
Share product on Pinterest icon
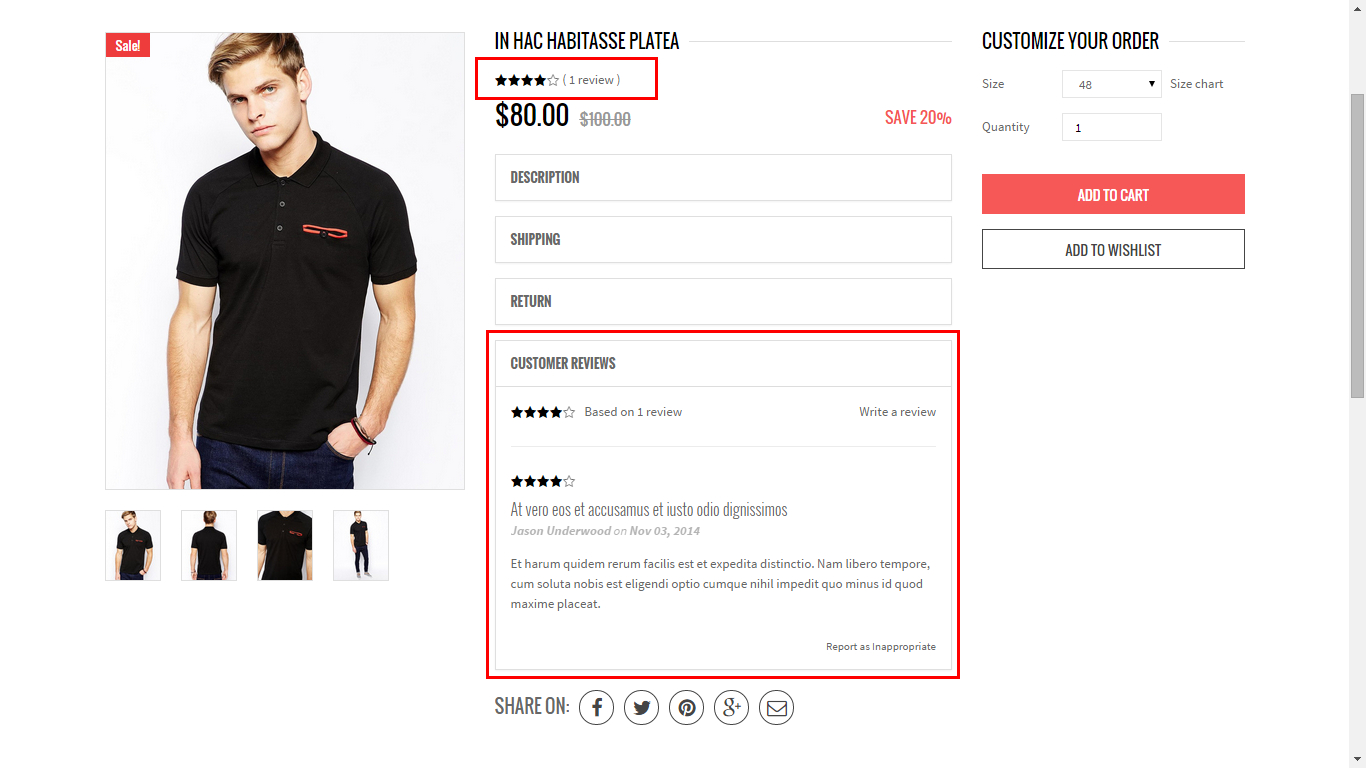(686, 708)
